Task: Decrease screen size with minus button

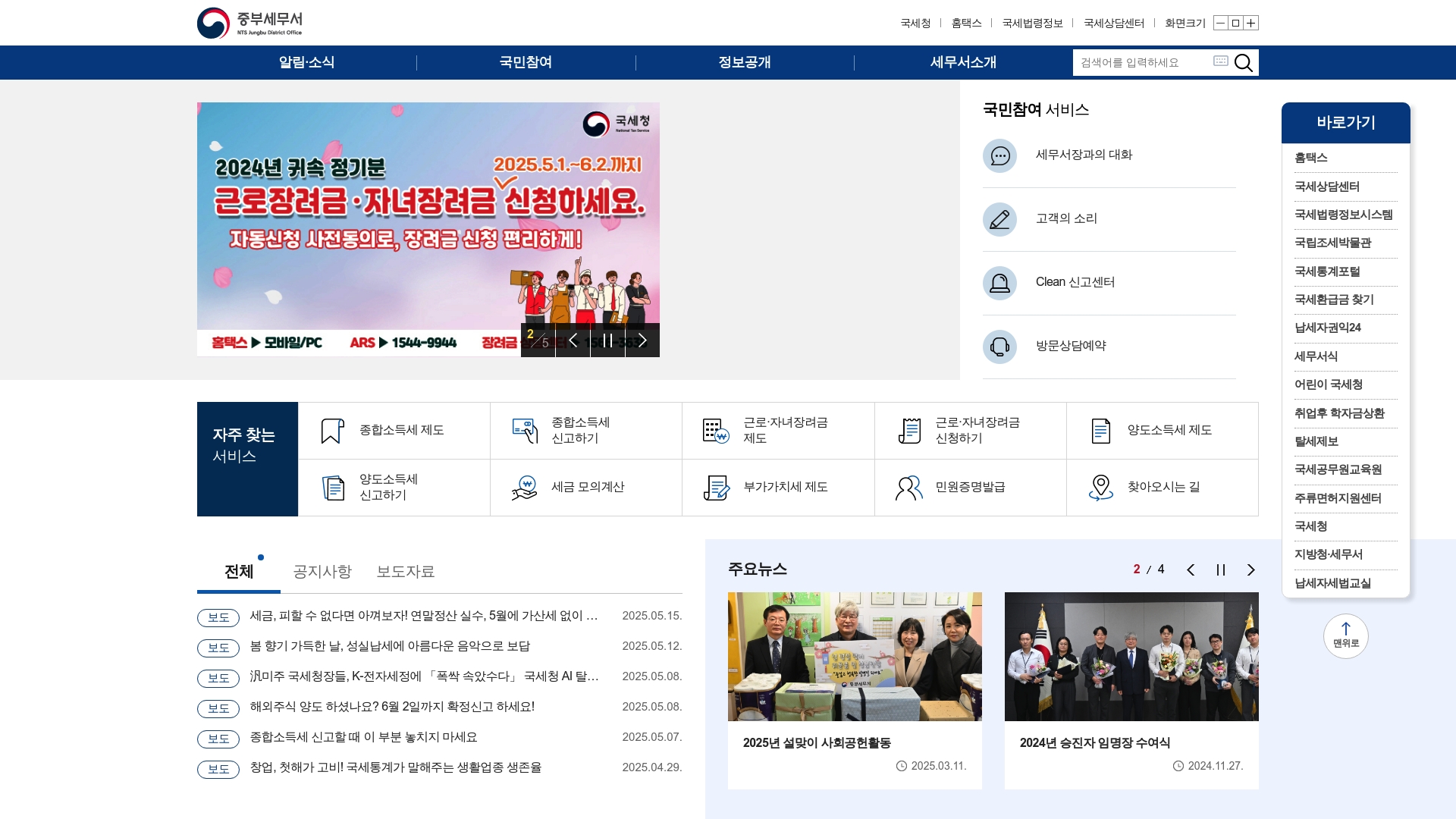Action: (1220, 23)
